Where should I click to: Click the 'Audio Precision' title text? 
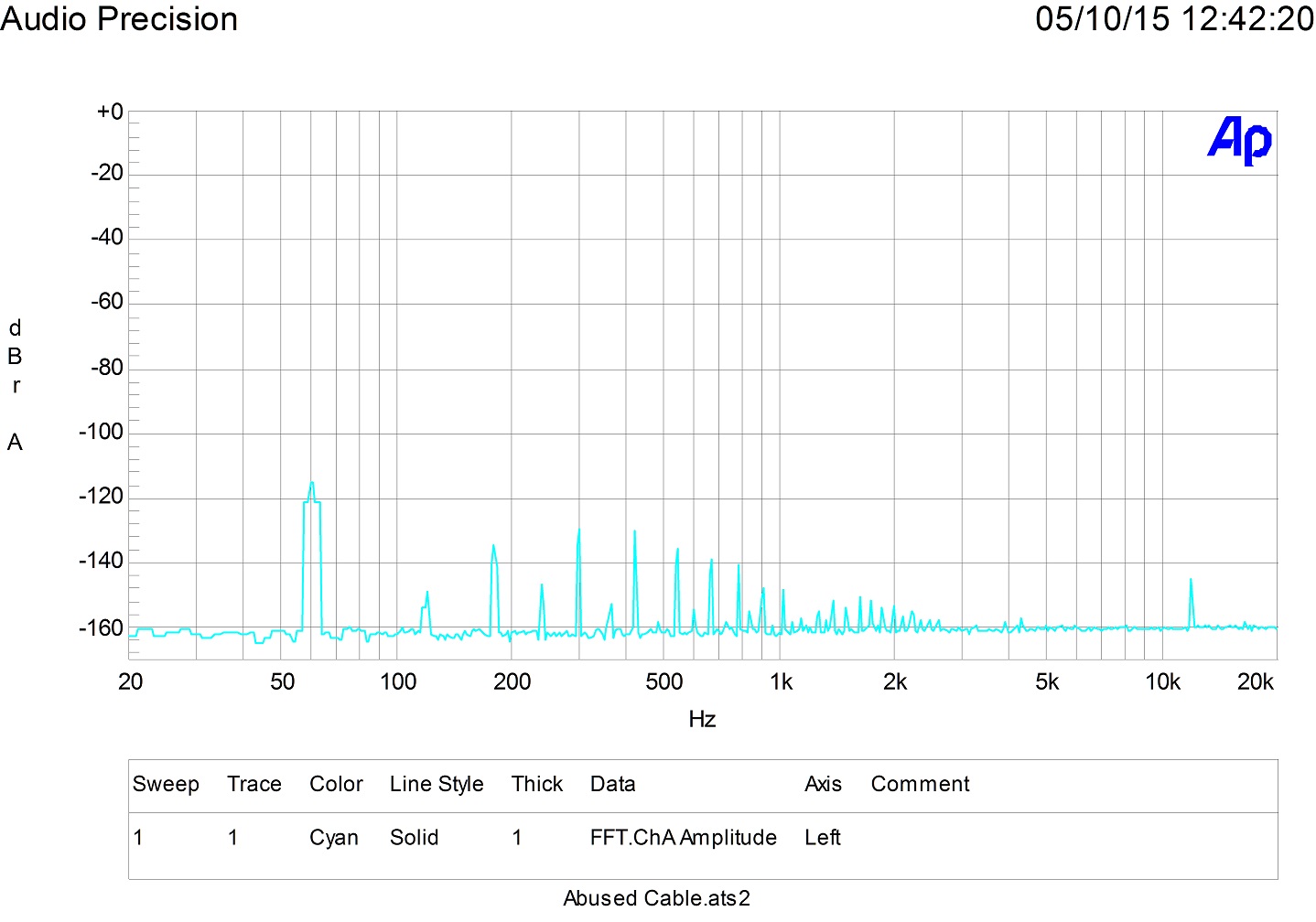point(119,19)
